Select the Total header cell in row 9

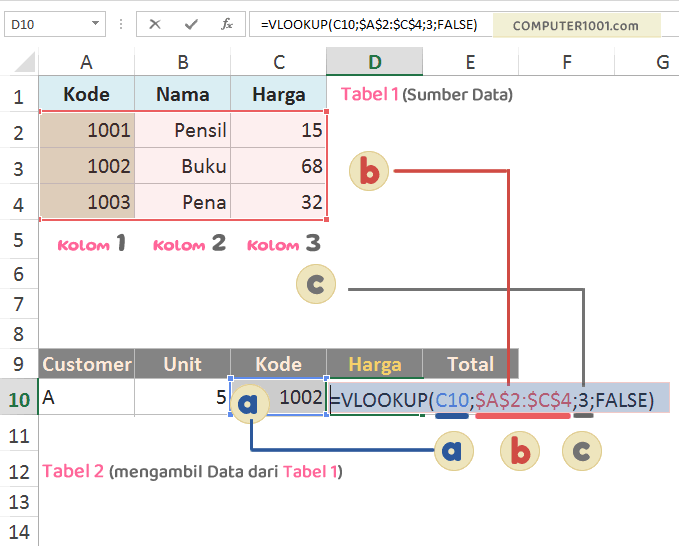470,364
